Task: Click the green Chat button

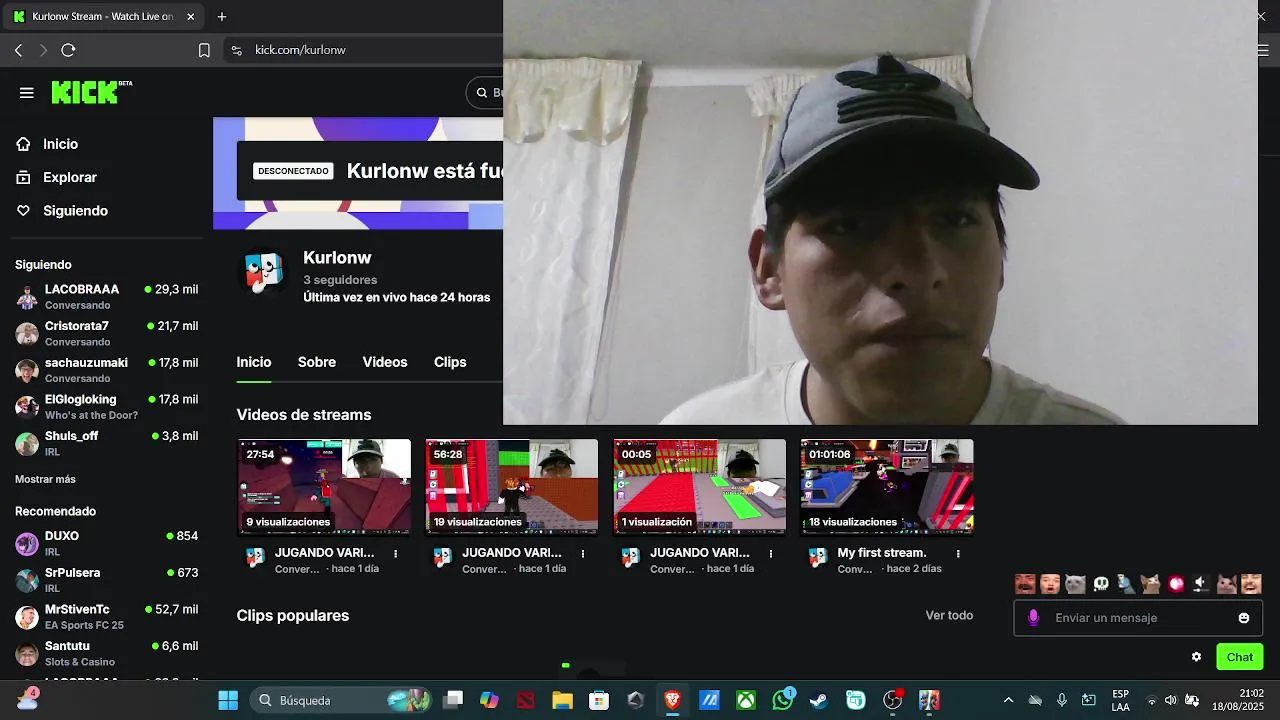Action: coord(1240,657)
